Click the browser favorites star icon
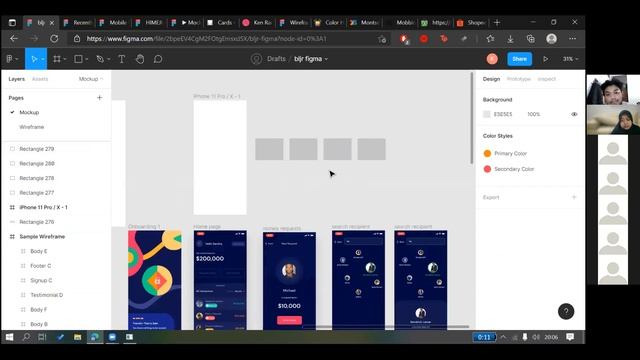640x360 pixels. point(490,39)
